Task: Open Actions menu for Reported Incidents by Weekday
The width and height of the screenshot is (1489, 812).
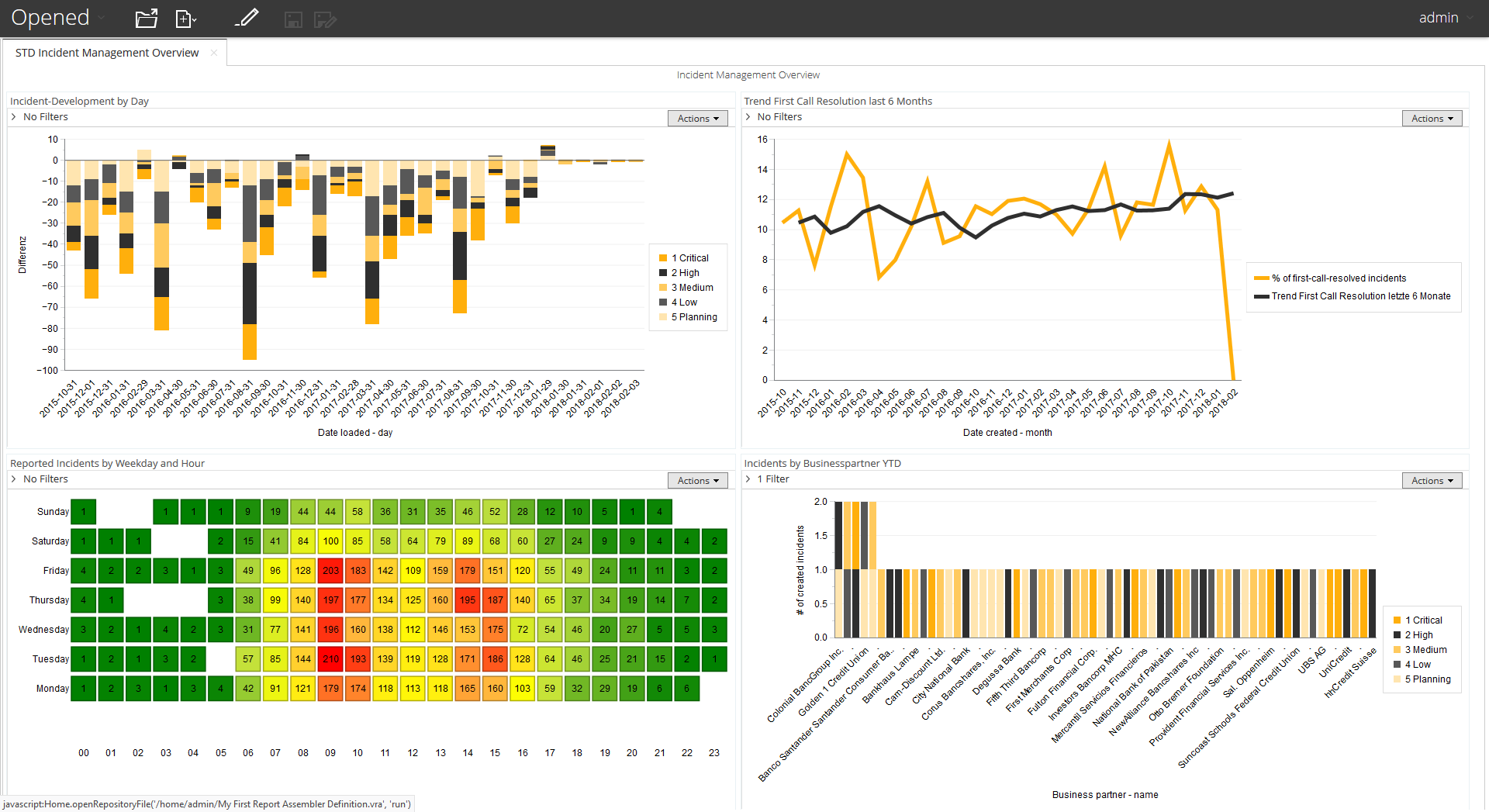Action: point(697,481)
